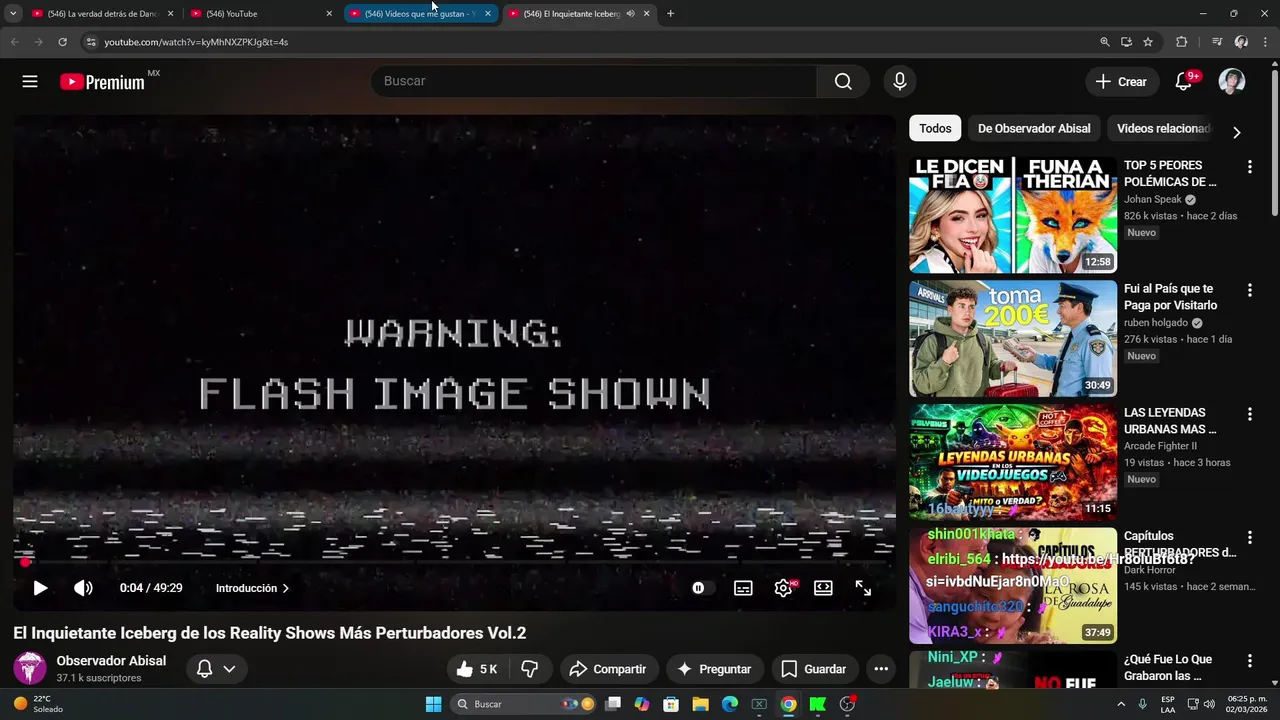Open Microsoft Edge from taskbar

click(730, 704)
